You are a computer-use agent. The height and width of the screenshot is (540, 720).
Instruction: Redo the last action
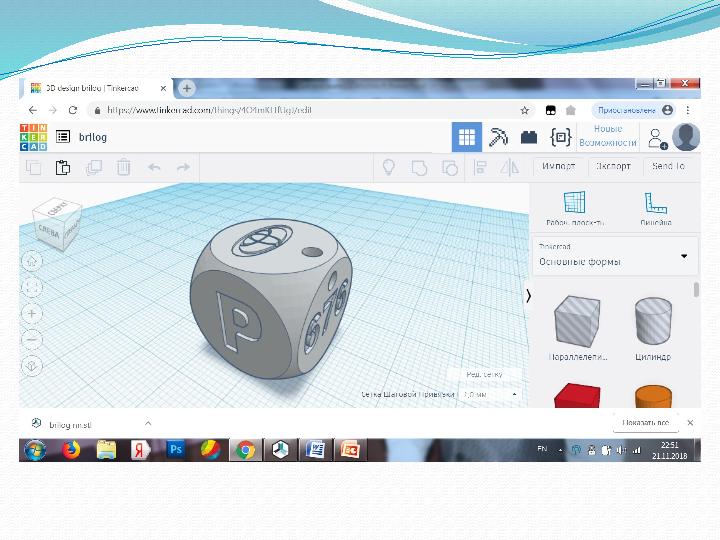click(184, 167)
